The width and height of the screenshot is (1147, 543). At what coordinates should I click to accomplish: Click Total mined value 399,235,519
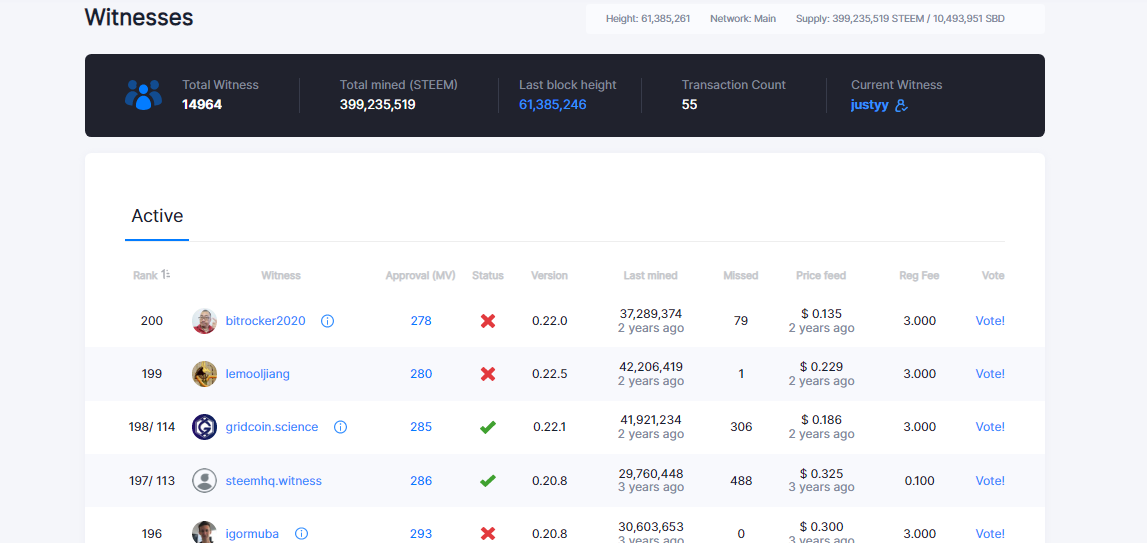pos(377,105)
